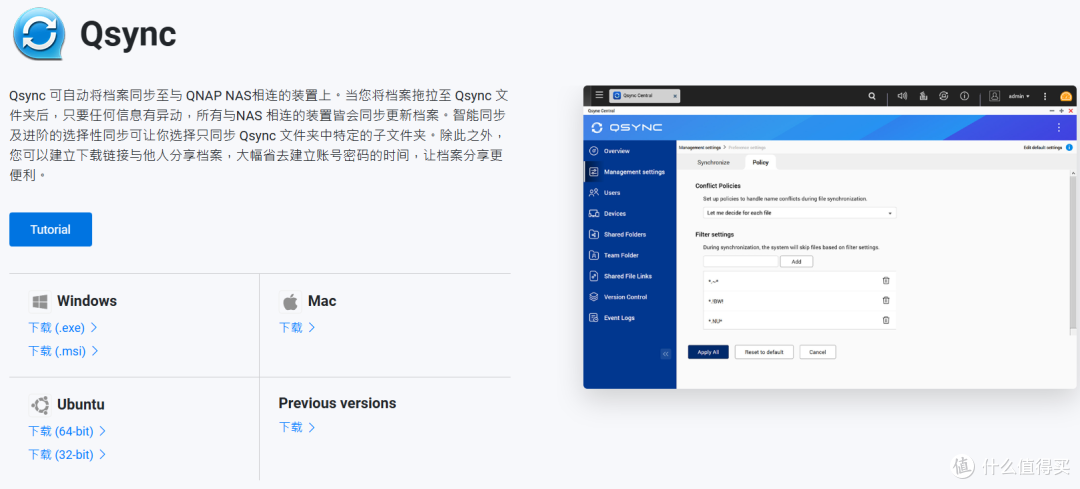
Task: Click the *./BW! filter entry text
Action: (716, 301)
